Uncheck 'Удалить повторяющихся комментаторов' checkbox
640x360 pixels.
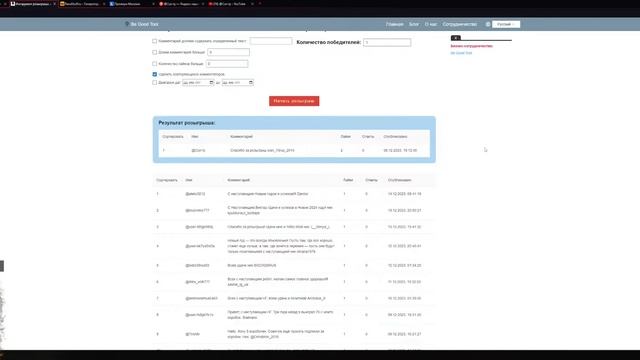154,74
